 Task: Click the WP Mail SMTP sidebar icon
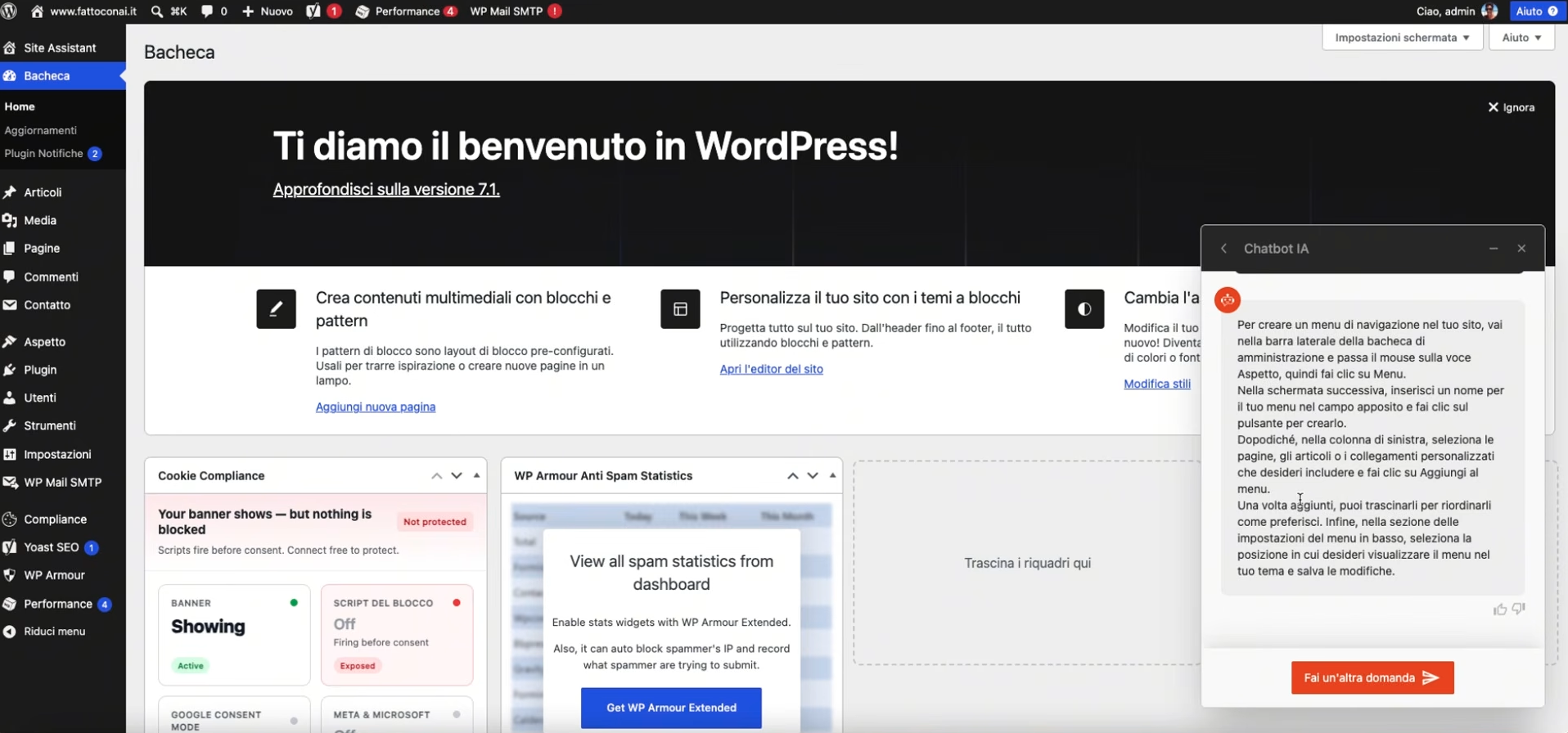(10, 483)
